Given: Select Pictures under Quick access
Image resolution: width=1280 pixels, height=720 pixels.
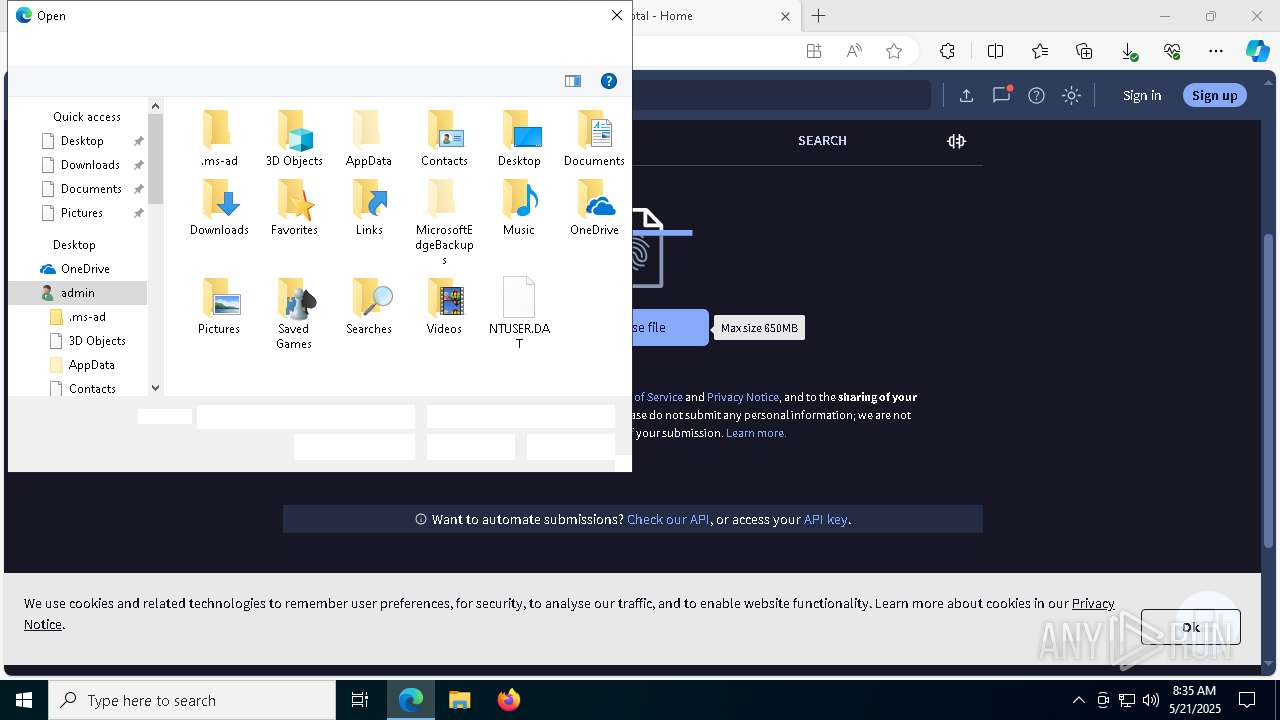Looking at the screenshot, I should pyautogui.click(x=82, y=213).
